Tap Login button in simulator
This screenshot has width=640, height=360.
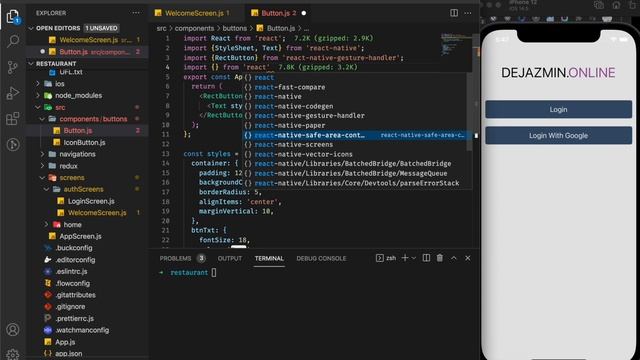click(x=558, y=109)
